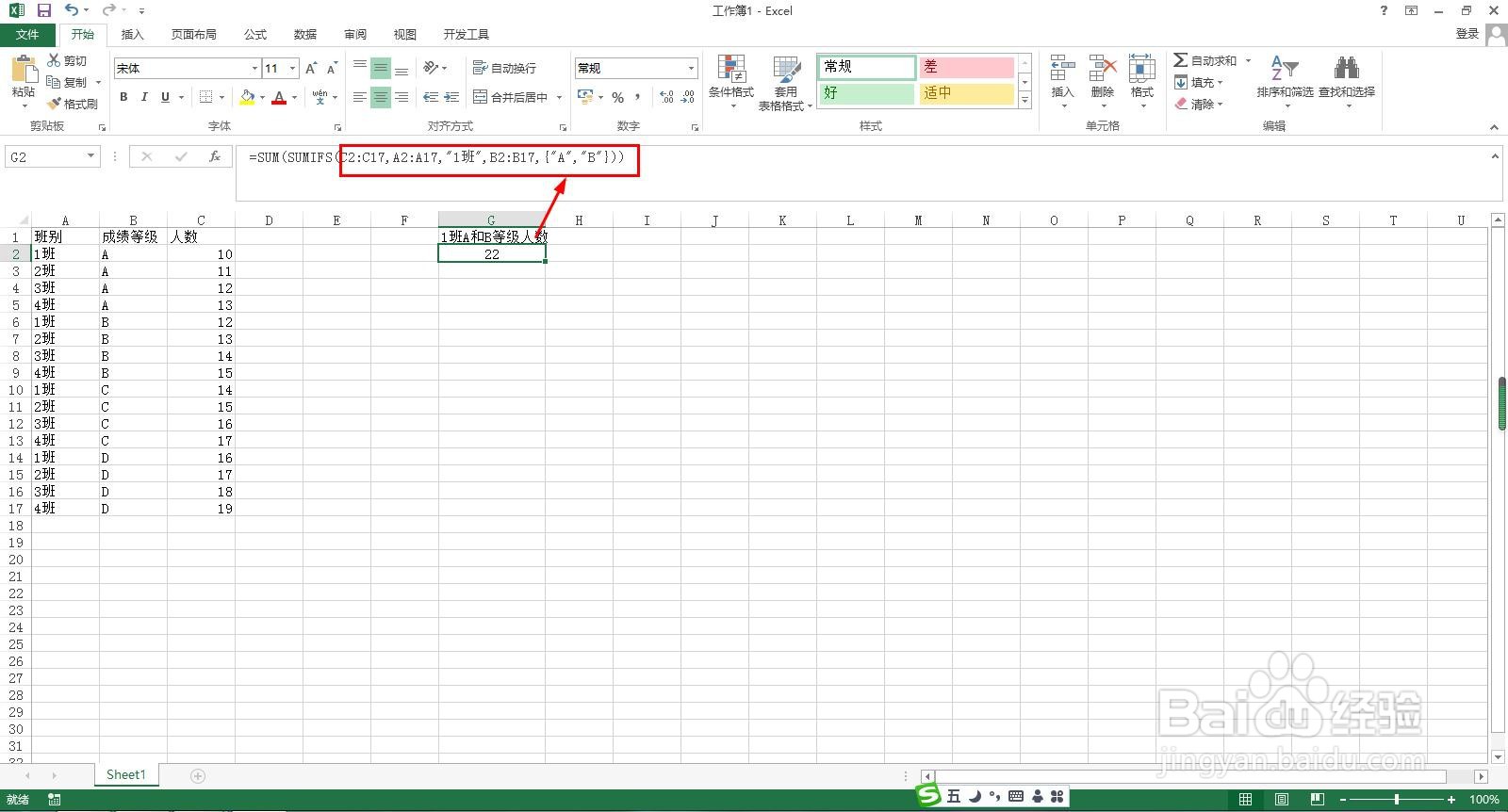This screenshot has width=1508, height=812.
Task: Click the Find and Select binoculars icon
Action: [x=1346, y=69]
